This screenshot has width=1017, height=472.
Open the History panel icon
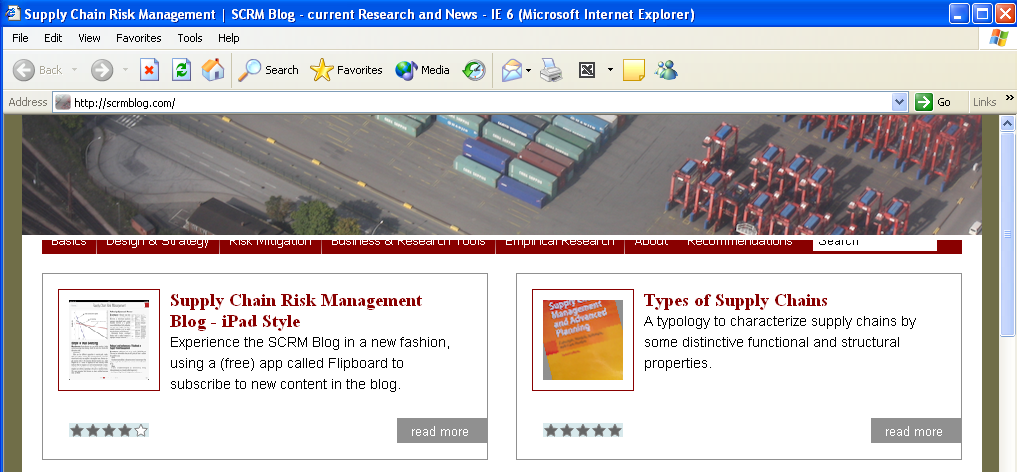474,70
